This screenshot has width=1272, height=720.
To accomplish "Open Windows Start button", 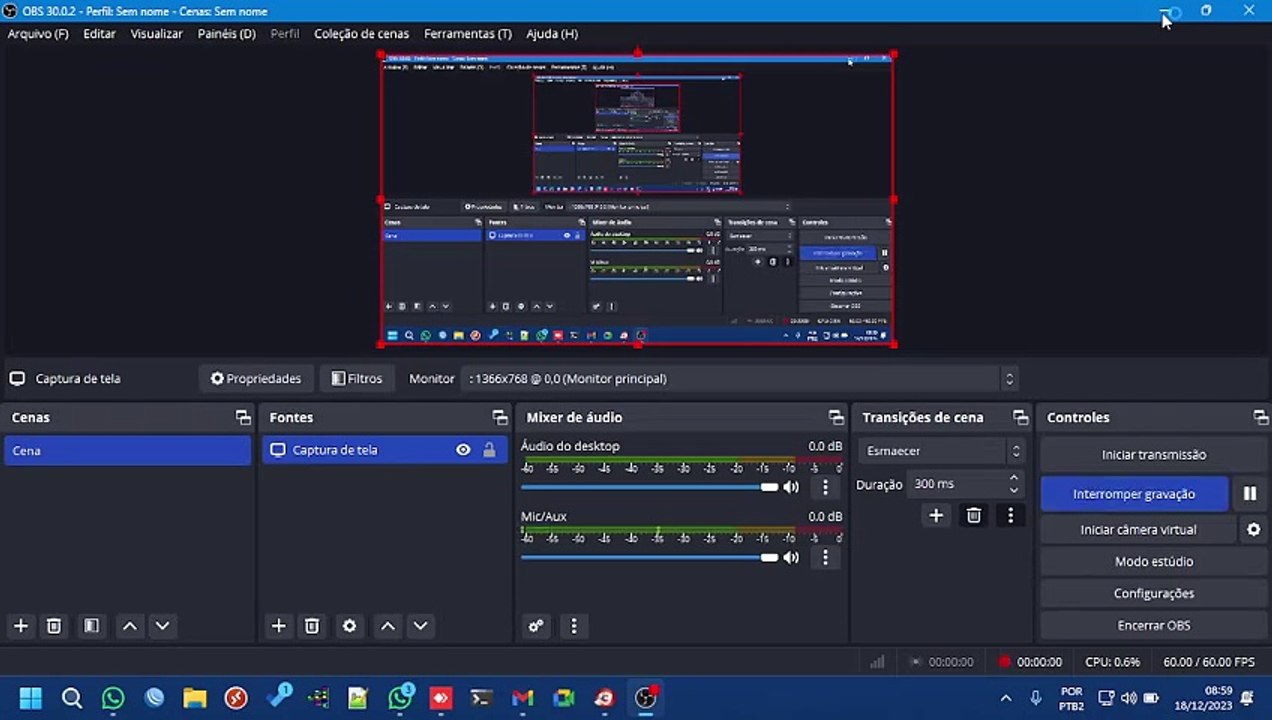I will pos(31,698).
